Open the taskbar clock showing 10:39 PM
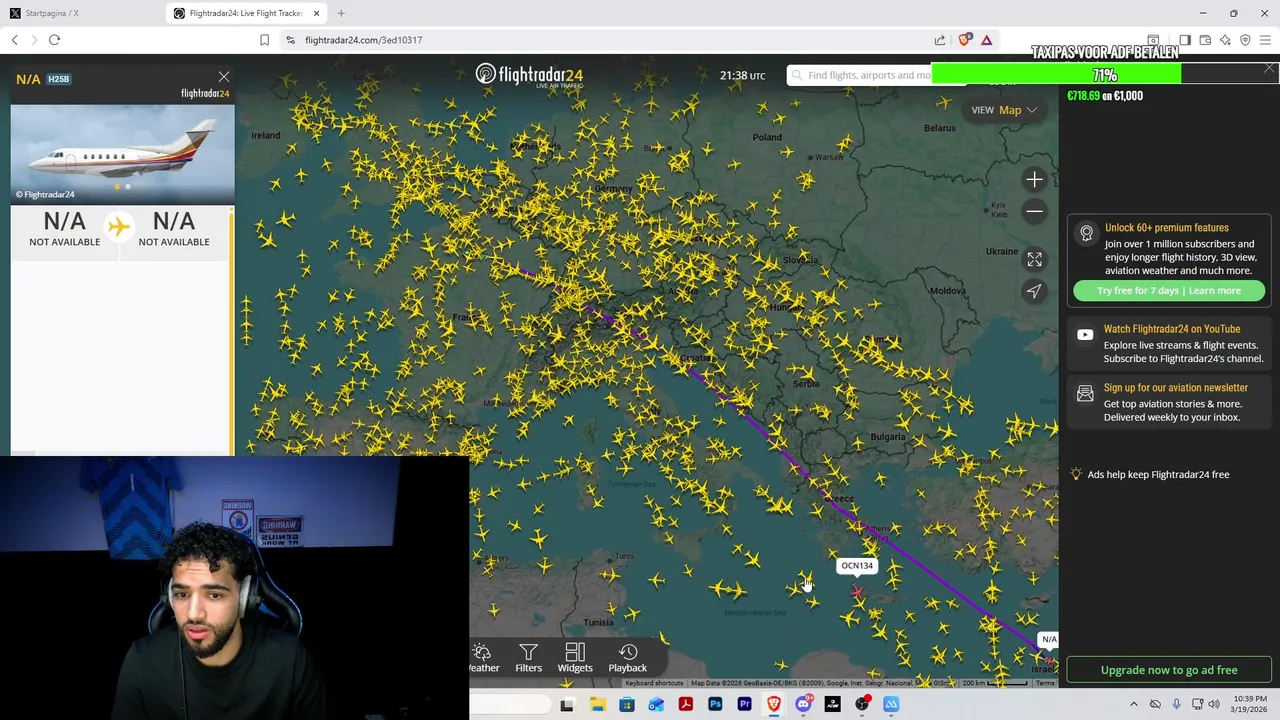This screenshot has width=1280, height=720. click(1250, 704)
